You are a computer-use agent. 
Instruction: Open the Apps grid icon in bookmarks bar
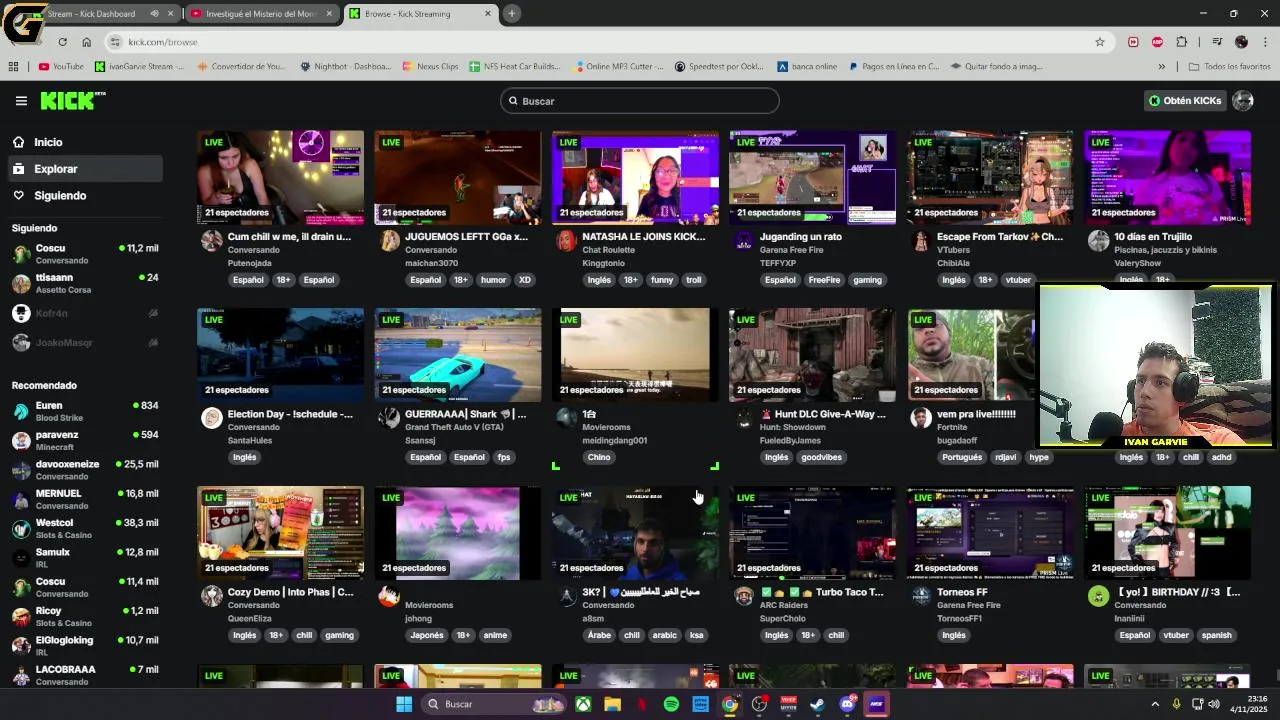tap(13, 66)
